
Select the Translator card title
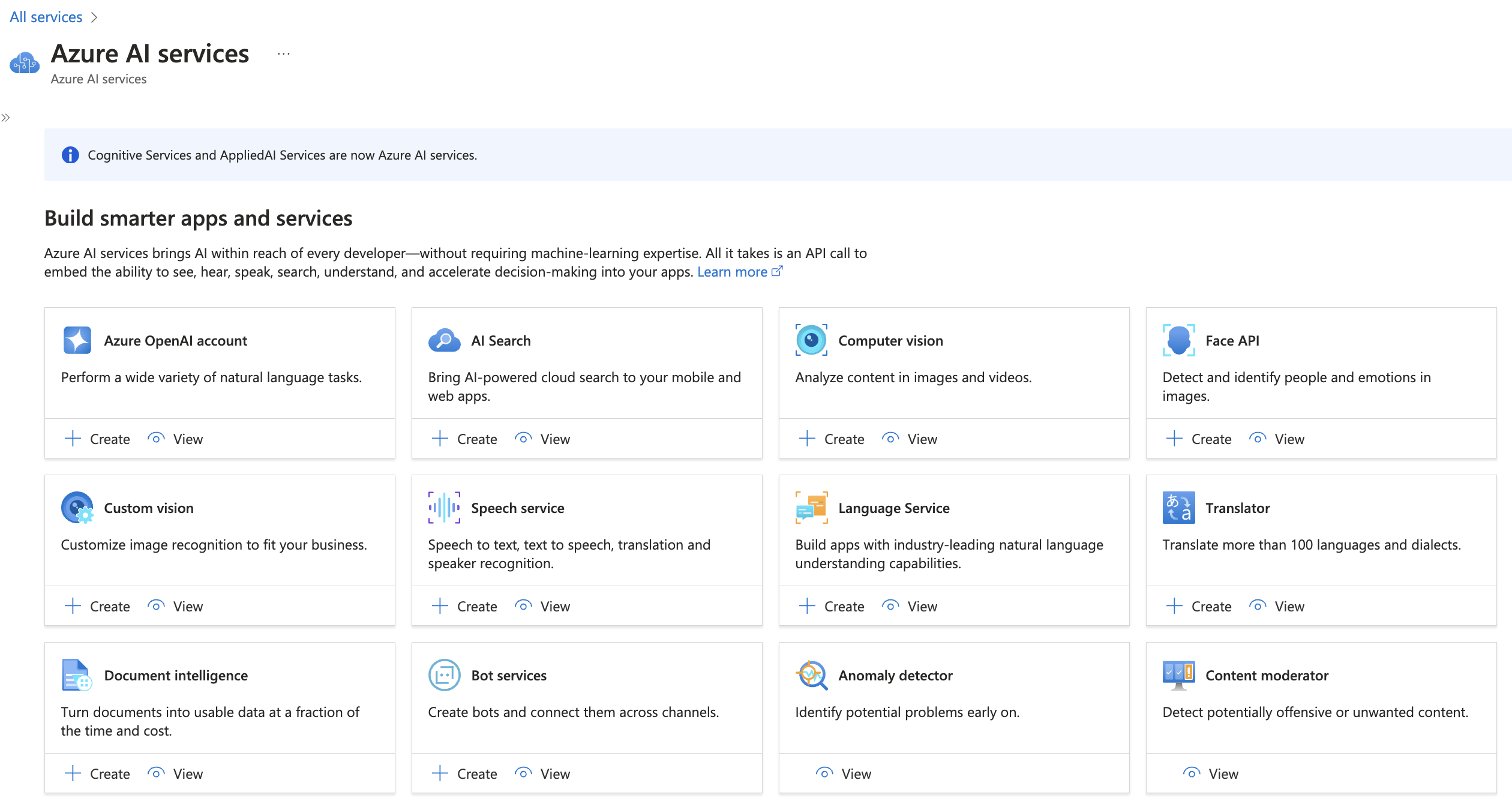pyautogui.click(x=1238, y=508)
